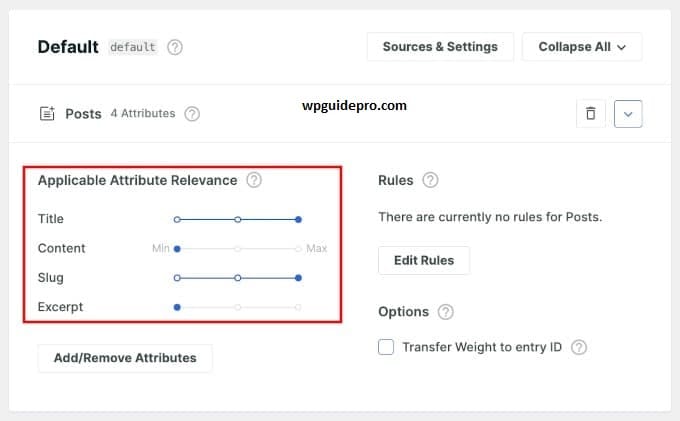Image resolution: width=680 pixels, height=421 pixels.
Task: Set Slug relevance slider to minimum point
Action: click(x=177, y=278)
